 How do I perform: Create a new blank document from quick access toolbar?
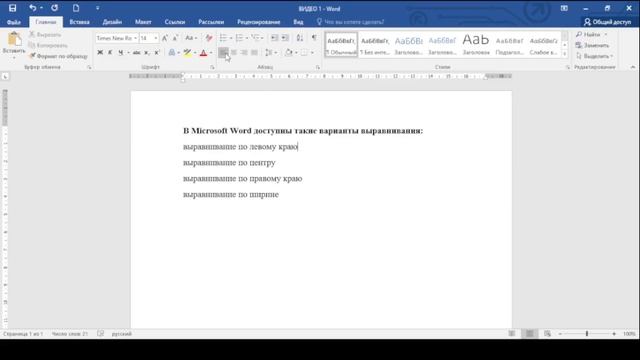[76, 8]
